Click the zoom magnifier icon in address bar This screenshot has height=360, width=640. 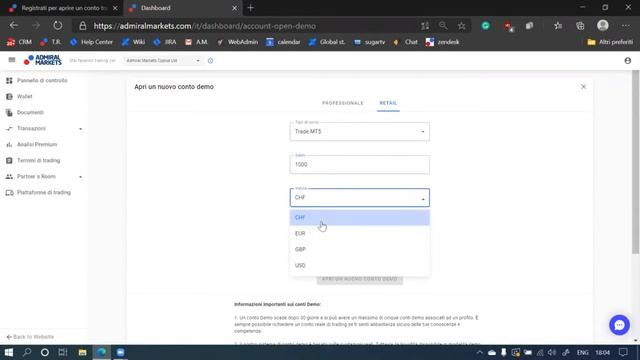(443, 26)
